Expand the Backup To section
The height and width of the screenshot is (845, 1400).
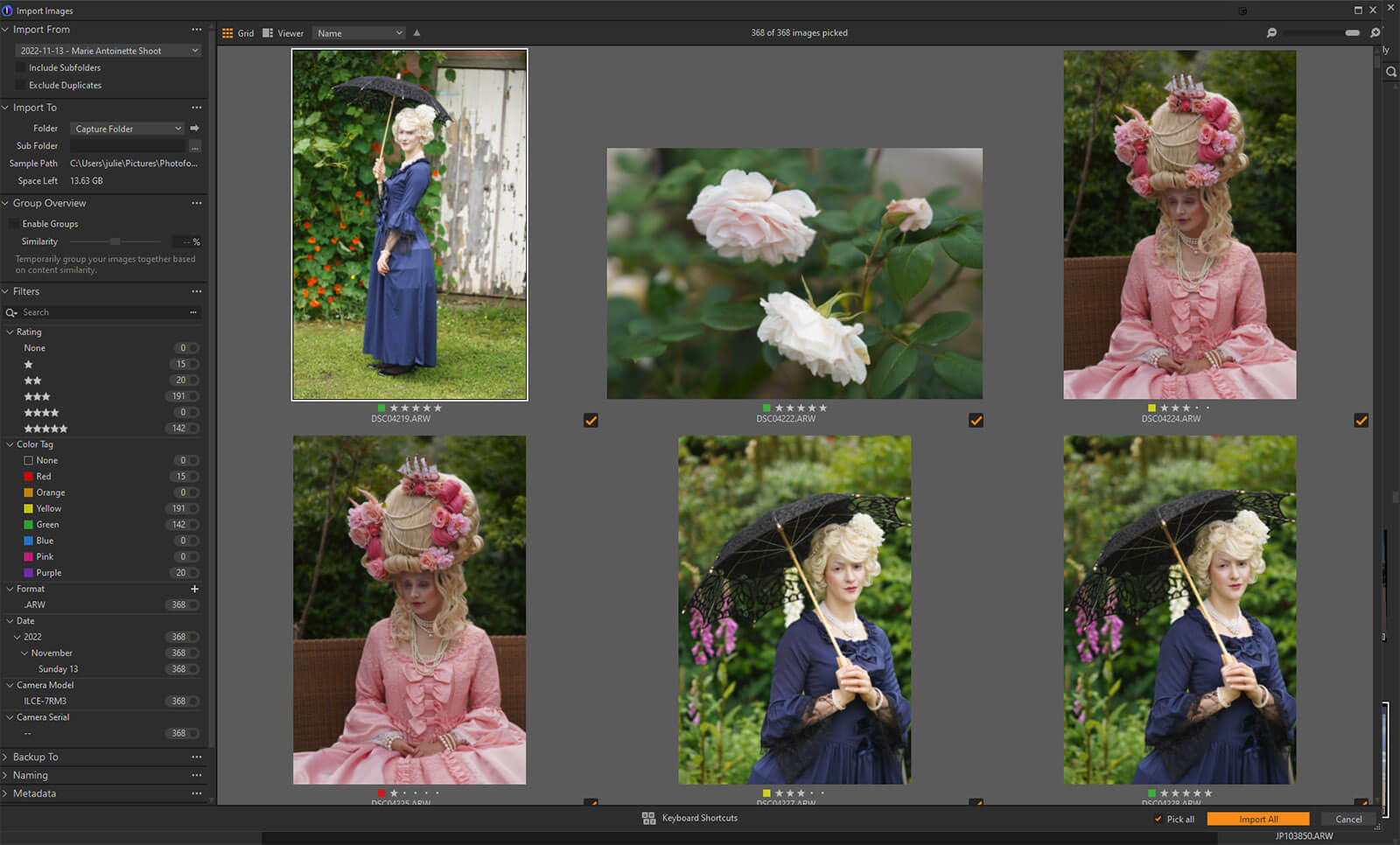pos(35,757)
